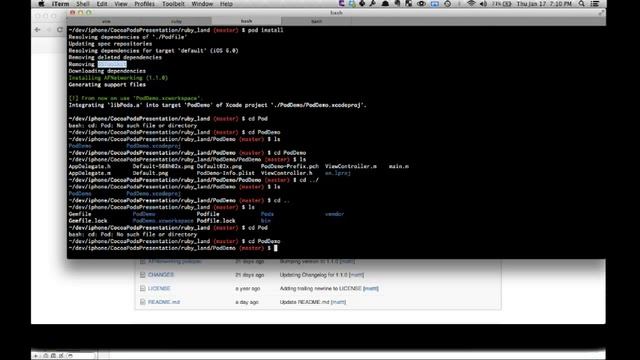Click the volume speaker icon
The image size is (640, 360).
pyautogui.click(x=484, y=4)
